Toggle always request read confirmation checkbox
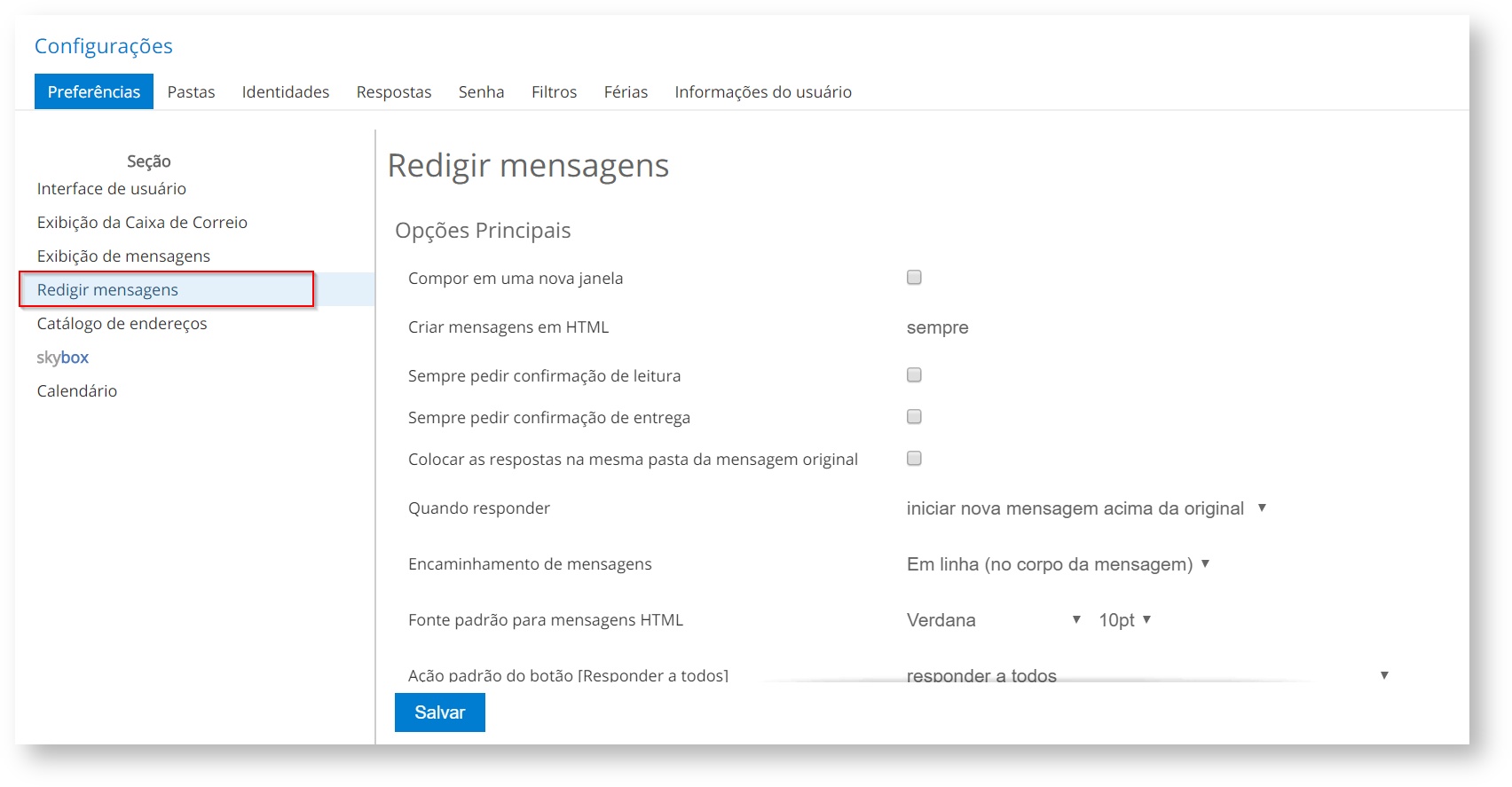This screenshot has width=1512, height=787. [914, 375]
